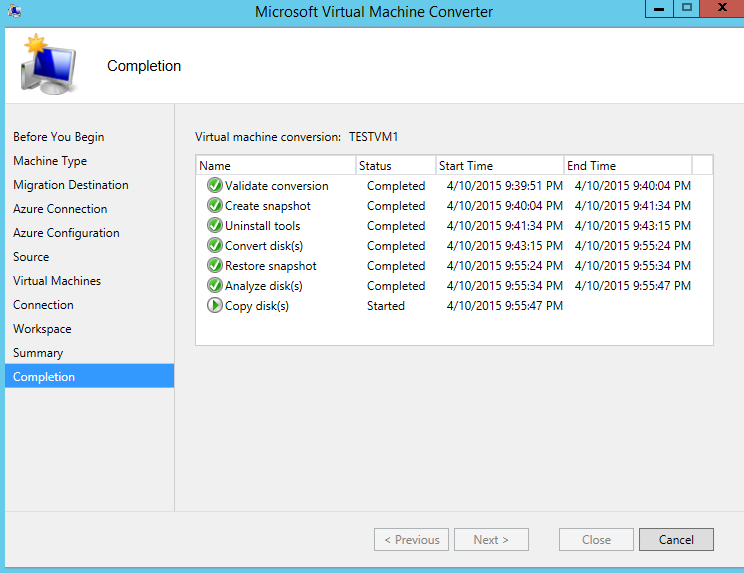Click the green check icon beside Create snapshot

click(x=214, y=205)
